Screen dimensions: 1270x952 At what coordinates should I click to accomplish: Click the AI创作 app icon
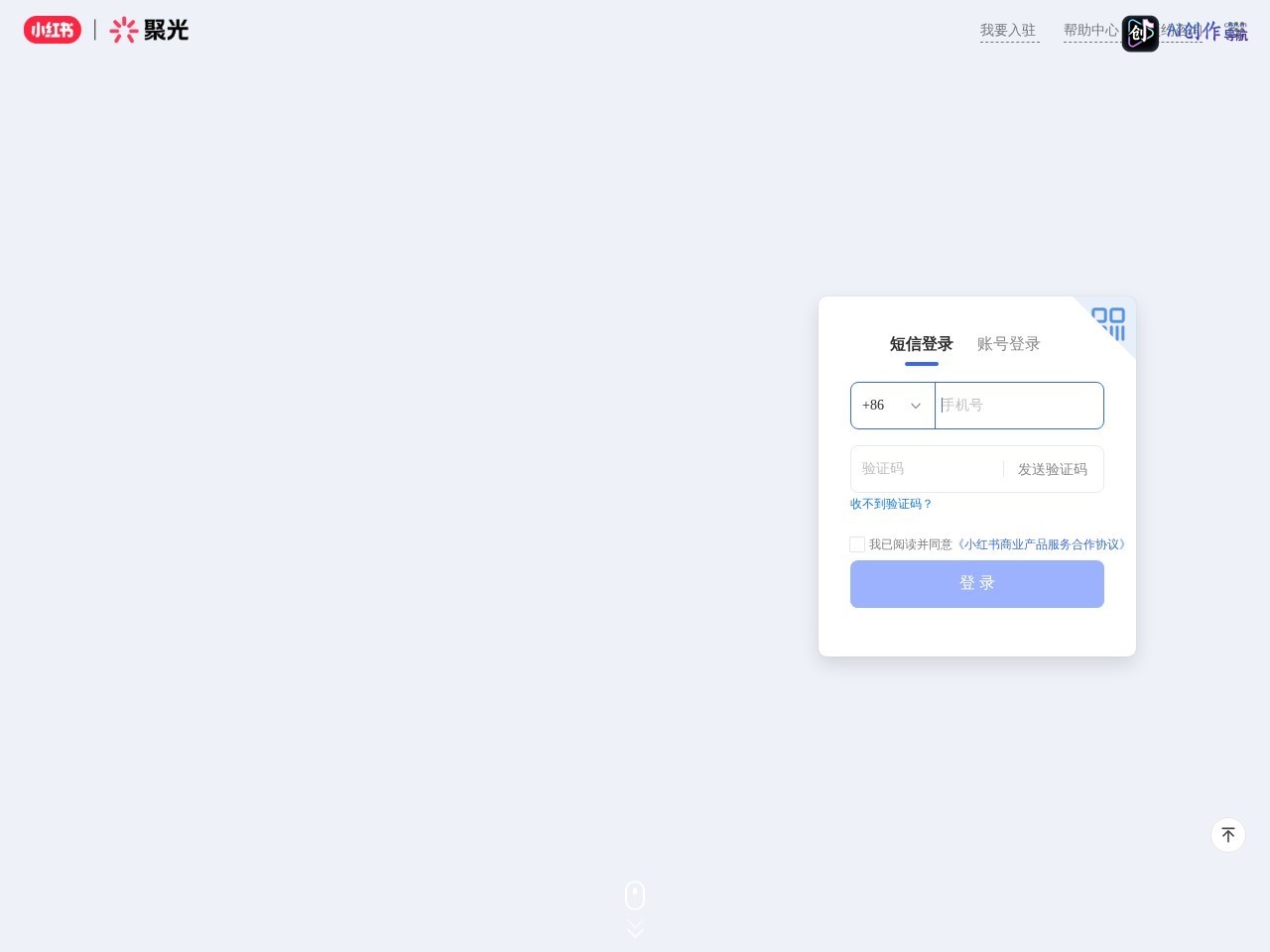[x=1140, y=34]
